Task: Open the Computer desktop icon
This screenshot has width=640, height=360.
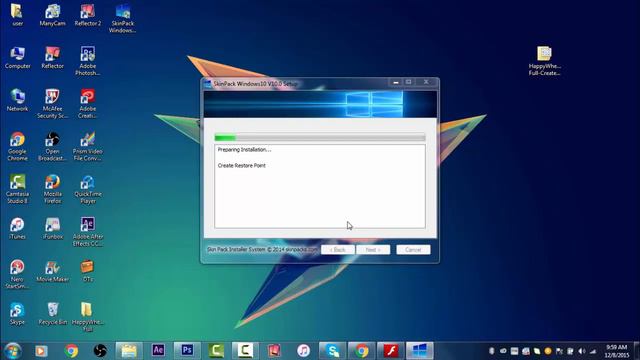Action: 18,58
